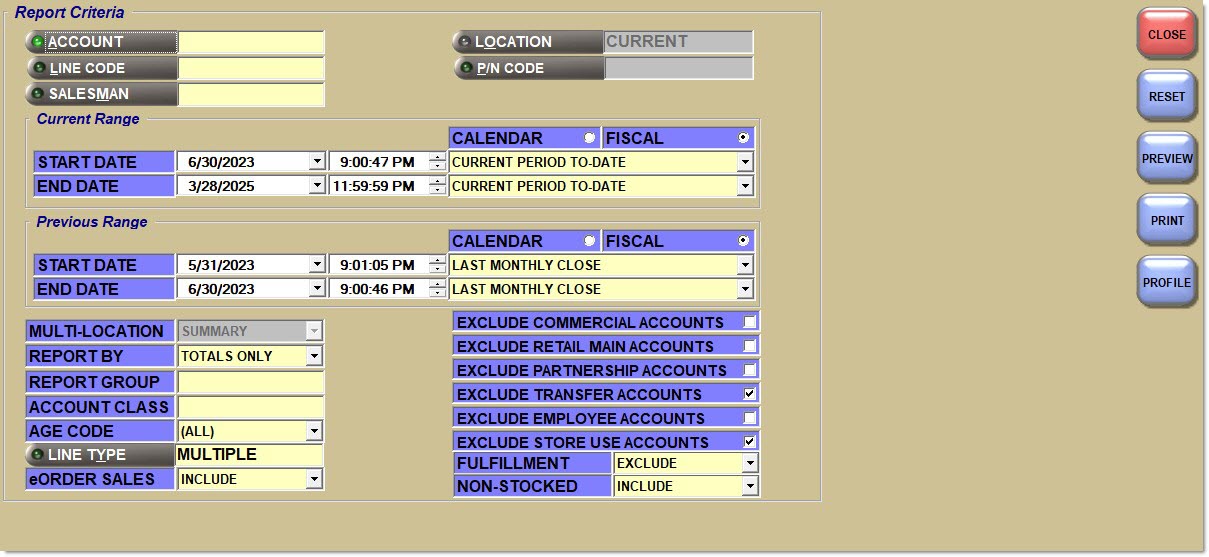Click the LINE CODE lookup button

pyautogui.click(x=102, y=68)
